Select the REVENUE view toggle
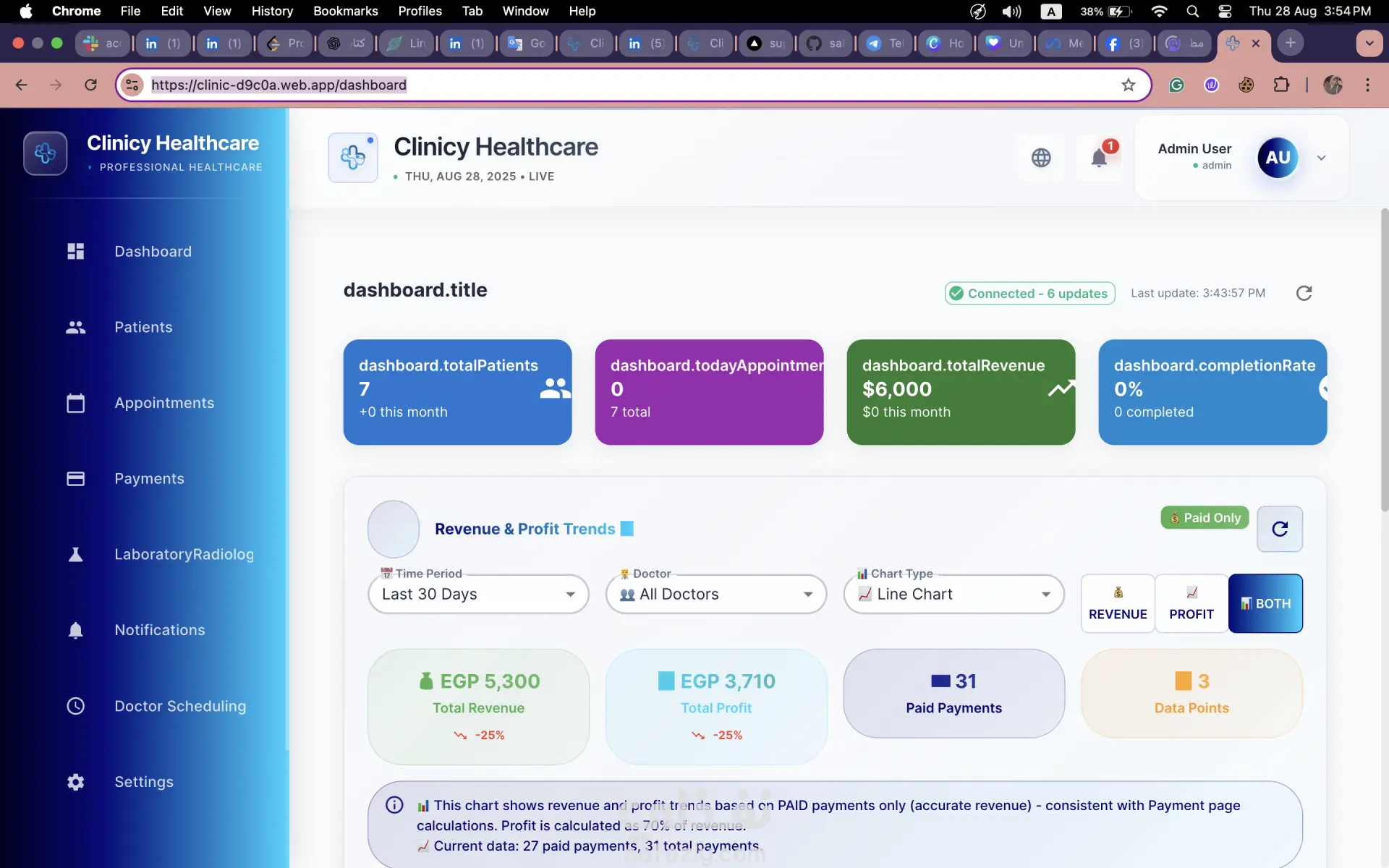Screen dimensions: 1389x868 tap(1118, 603)
